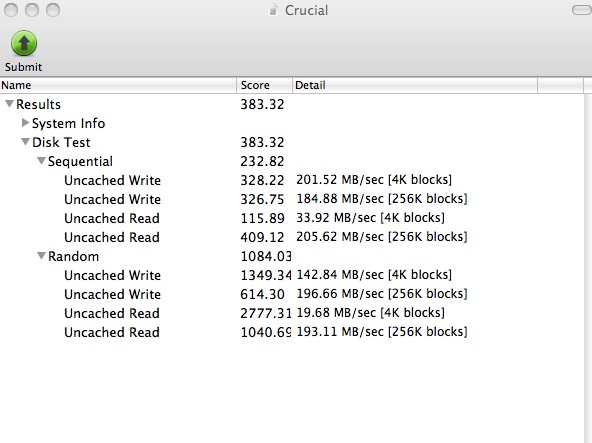Click the middle window control button
Screen dimensions: 592x443
[32, 10]
